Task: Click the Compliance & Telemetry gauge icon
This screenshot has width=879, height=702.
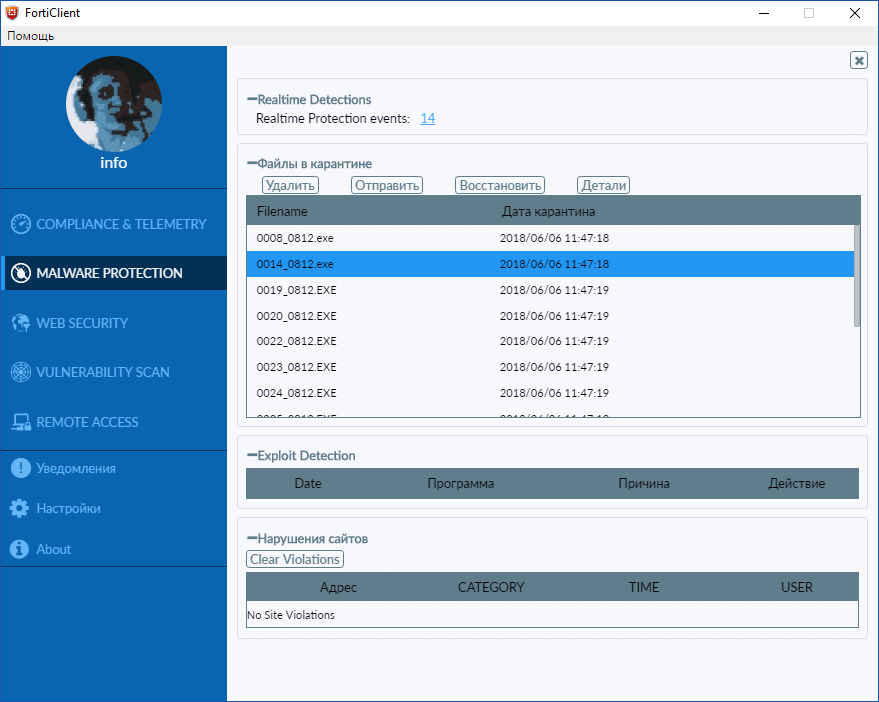Action: tap(21, 224)
